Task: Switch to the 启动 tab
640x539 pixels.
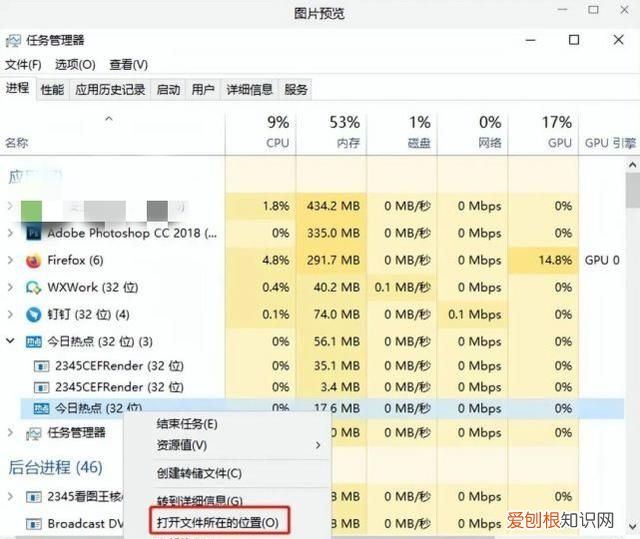Action: [168, 89]
